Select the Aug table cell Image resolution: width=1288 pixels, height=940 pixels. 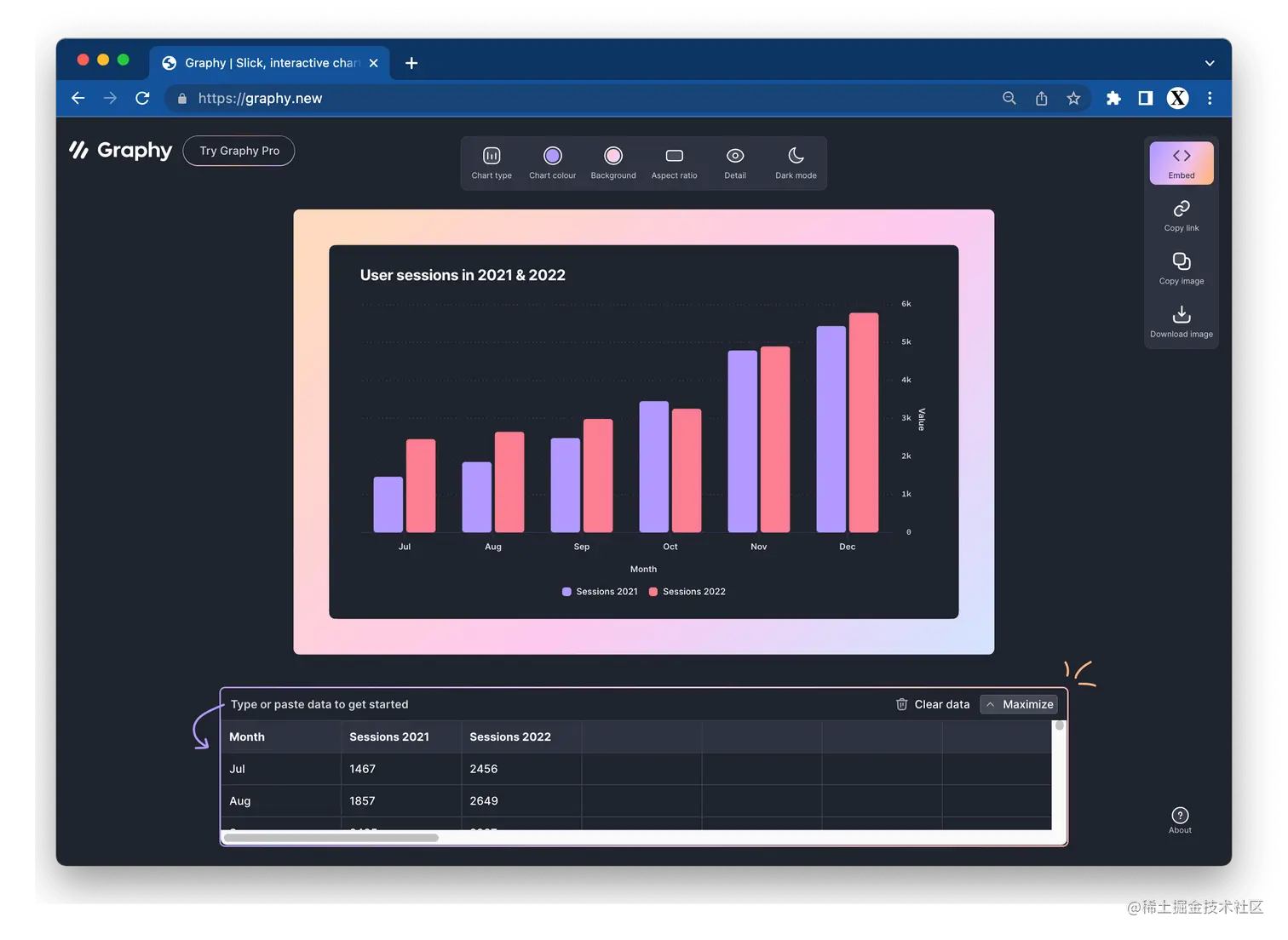281,801
